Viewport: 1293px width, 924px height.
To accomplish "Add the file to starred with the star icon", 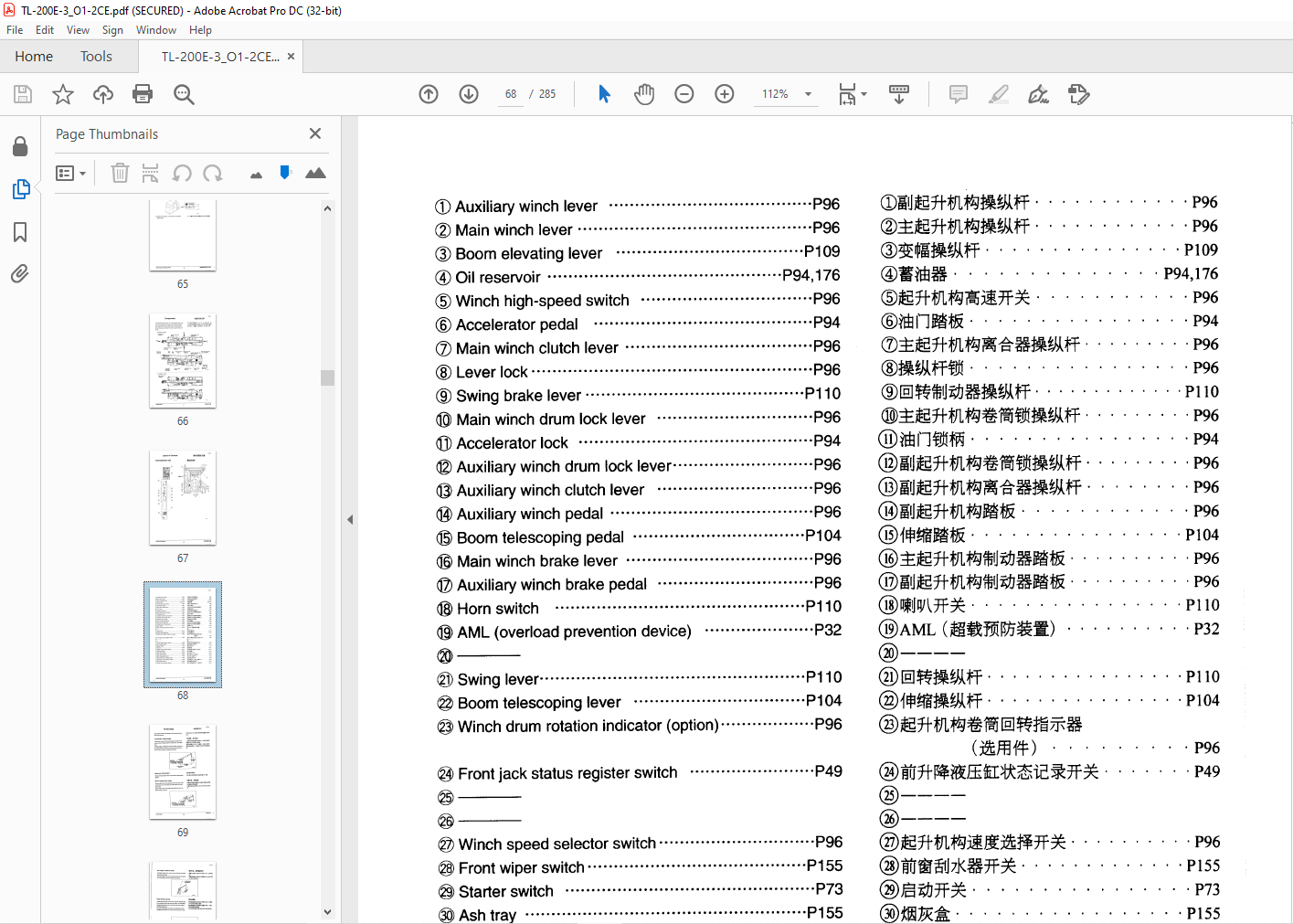I will [x=63, y=94].
